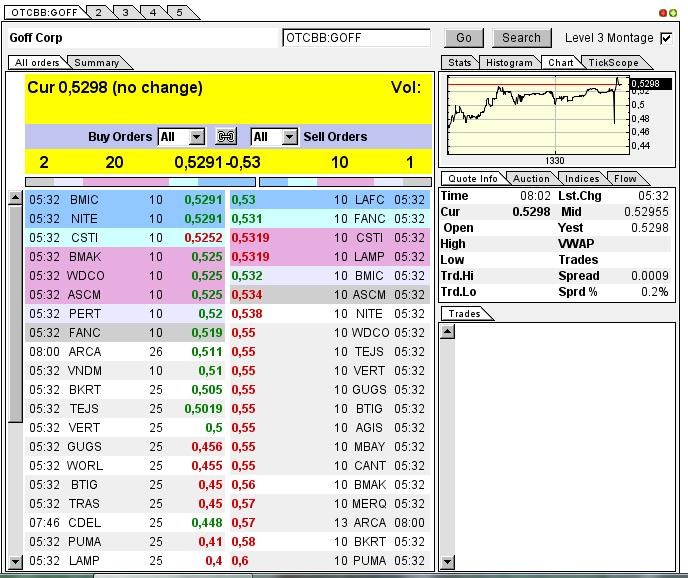Image resolution: width=688 pixels, height=578 pixels.
Task: Click the OTCBB:GOFF symbol input field
Action: pos(356,38)
